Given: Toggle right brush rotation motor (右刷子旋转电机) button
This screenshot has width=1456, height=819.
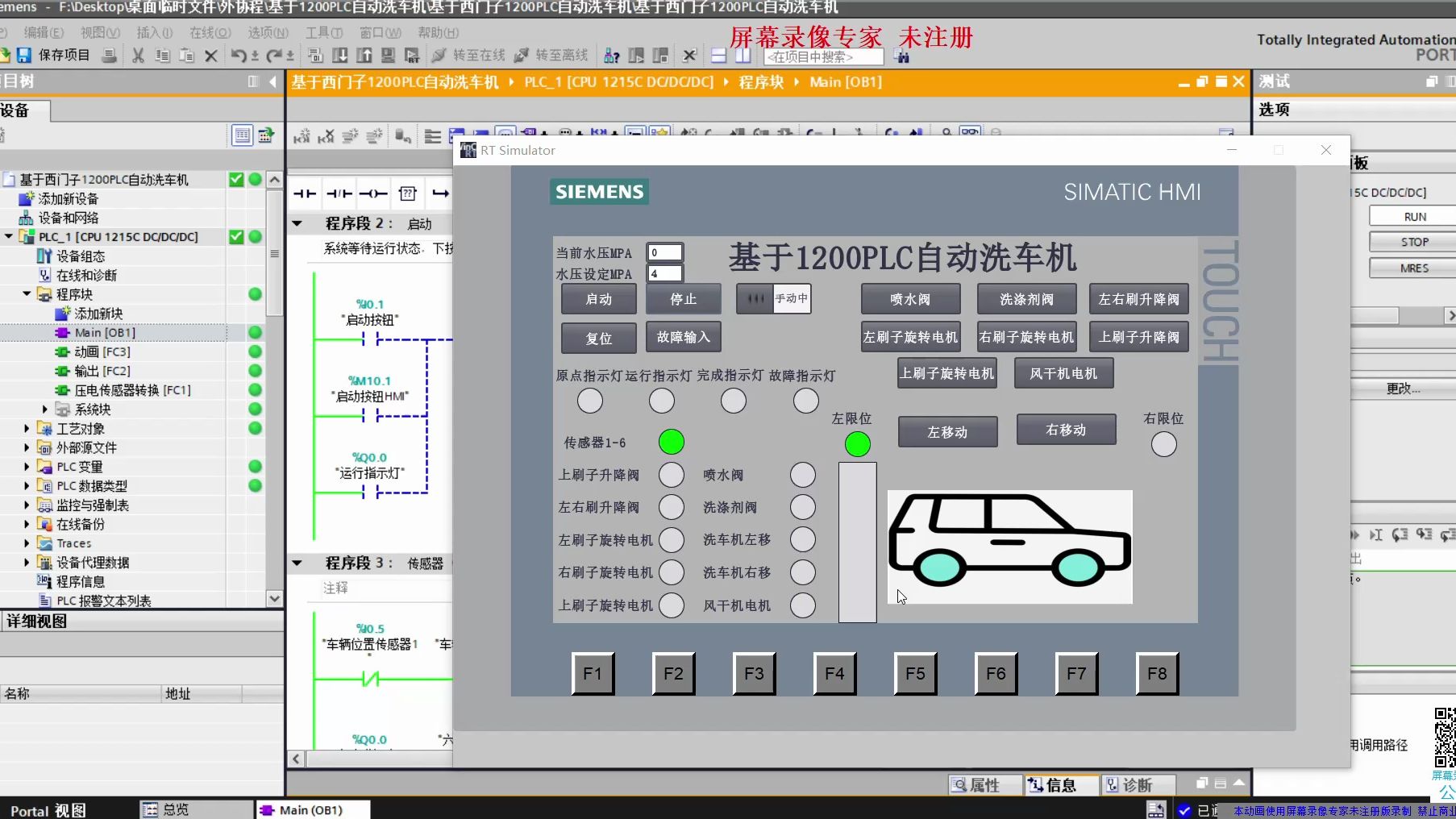Looking at the screenshot, I should [1026, 337].
